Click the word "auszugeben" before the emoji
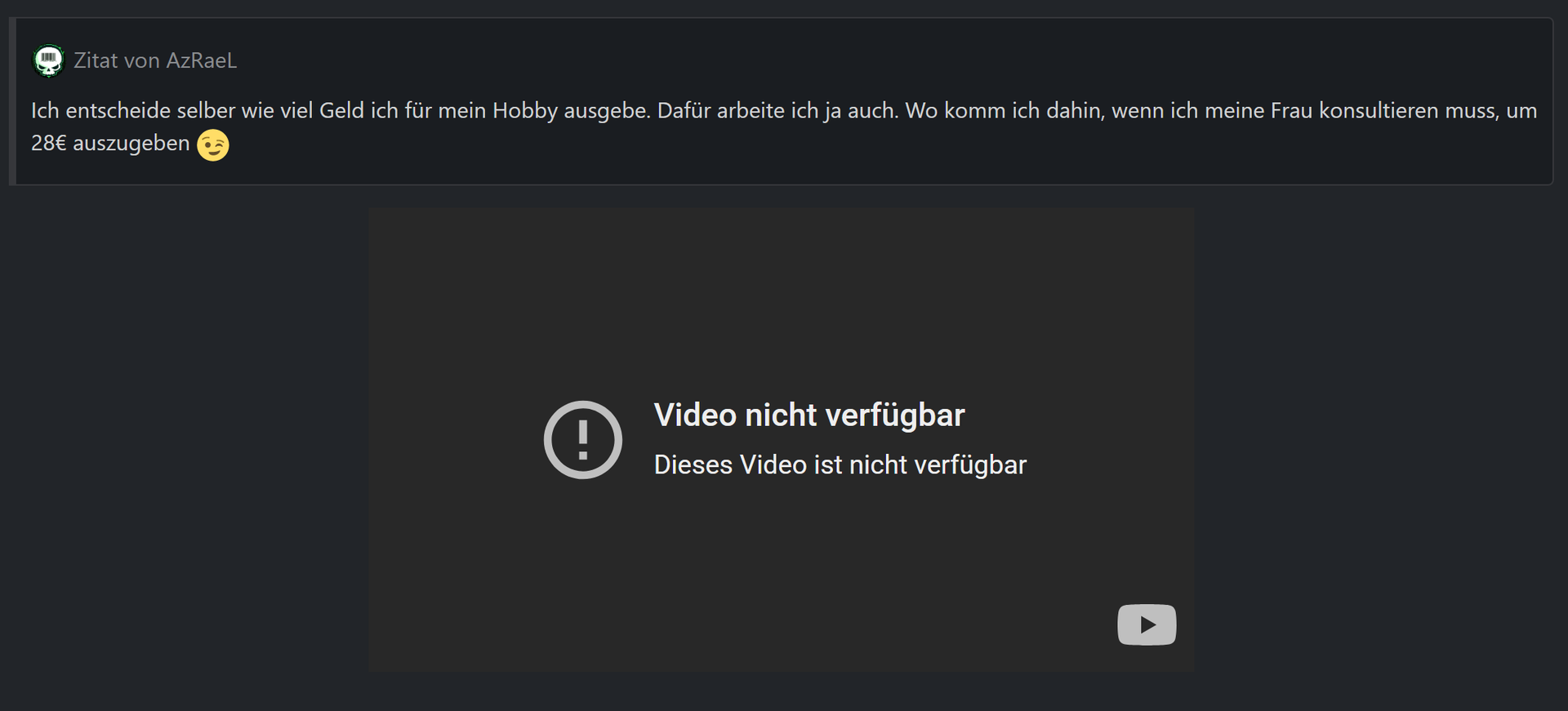 (131, 144)
